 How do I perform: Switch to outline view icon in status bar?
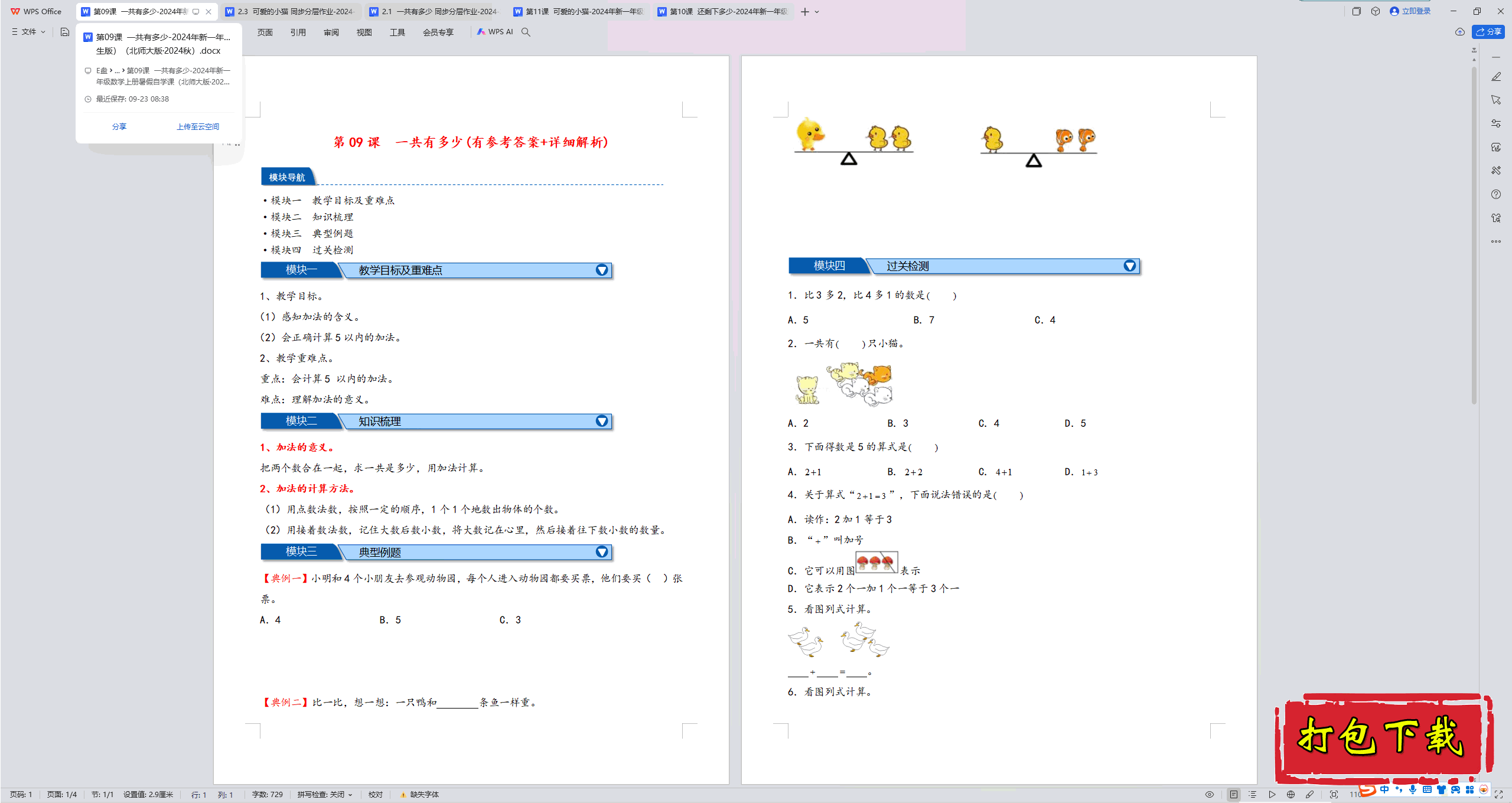pyautogui.click(x=1252, y=795)
